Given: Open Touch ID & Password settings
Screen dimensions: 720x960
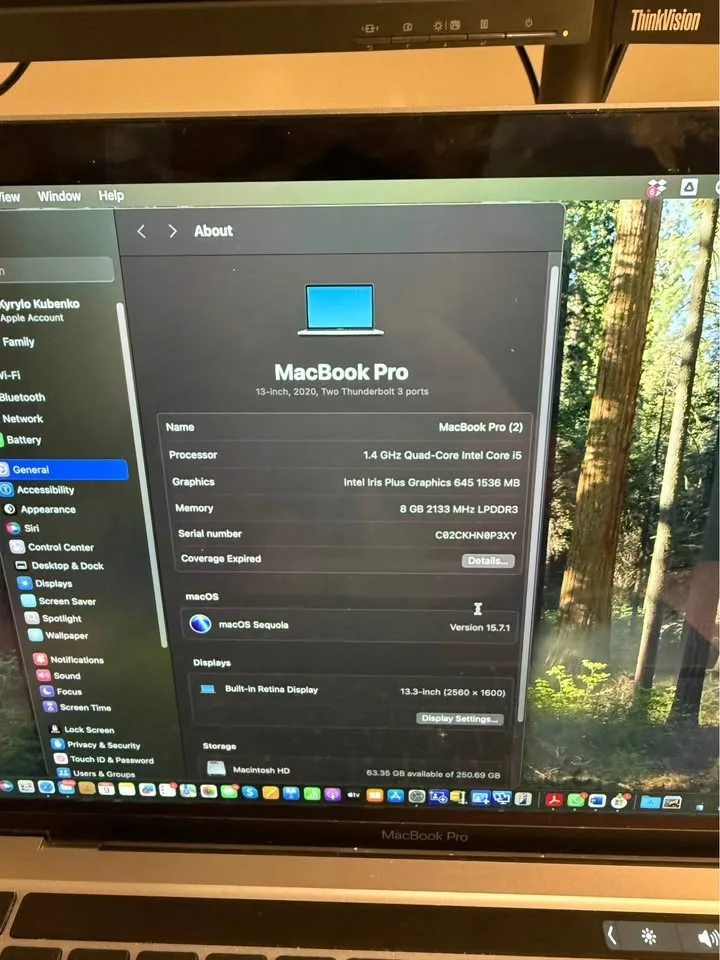Looking at the screenshot, I should pos(104,759).
